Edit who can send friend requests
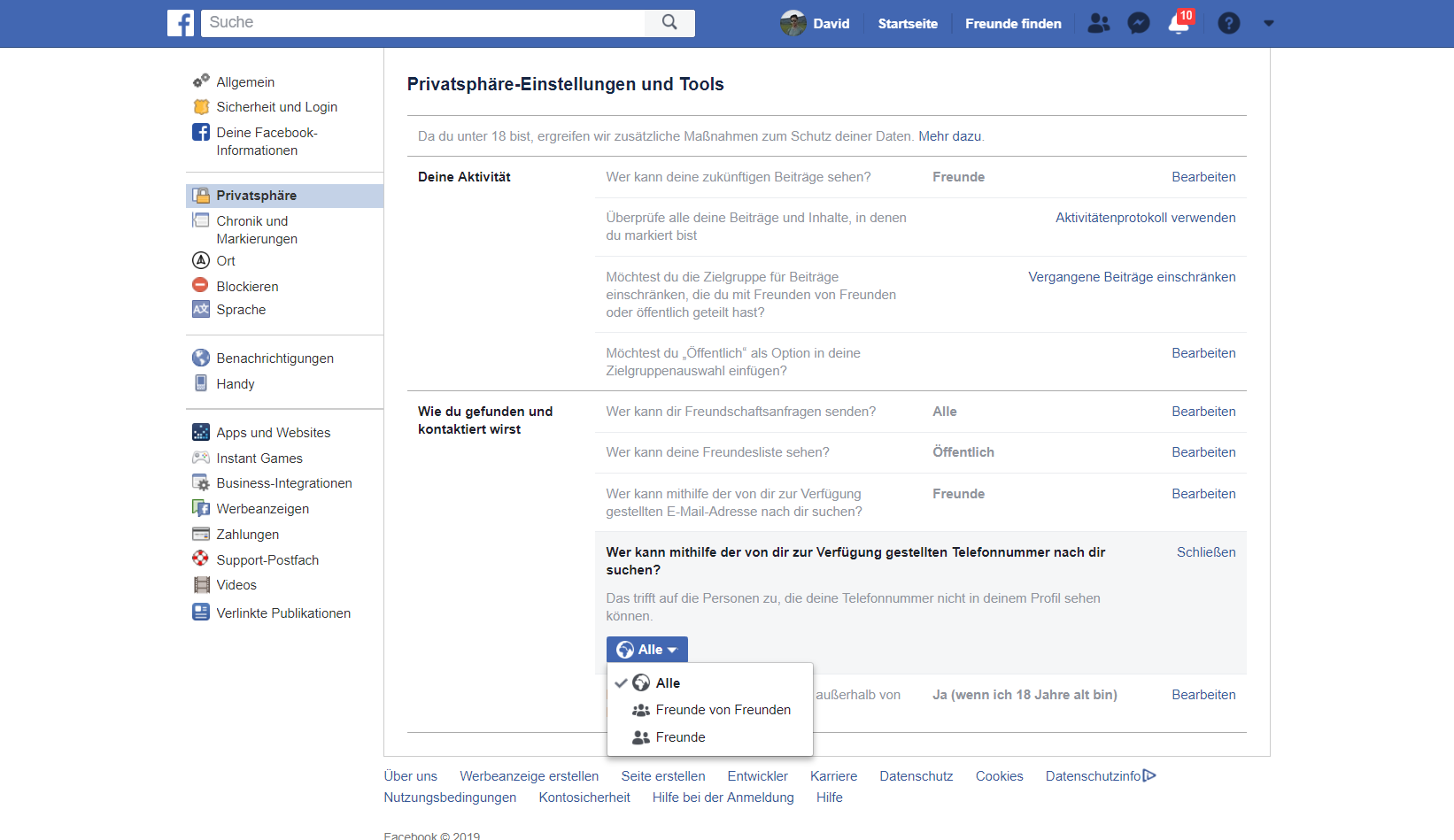 1203,412
